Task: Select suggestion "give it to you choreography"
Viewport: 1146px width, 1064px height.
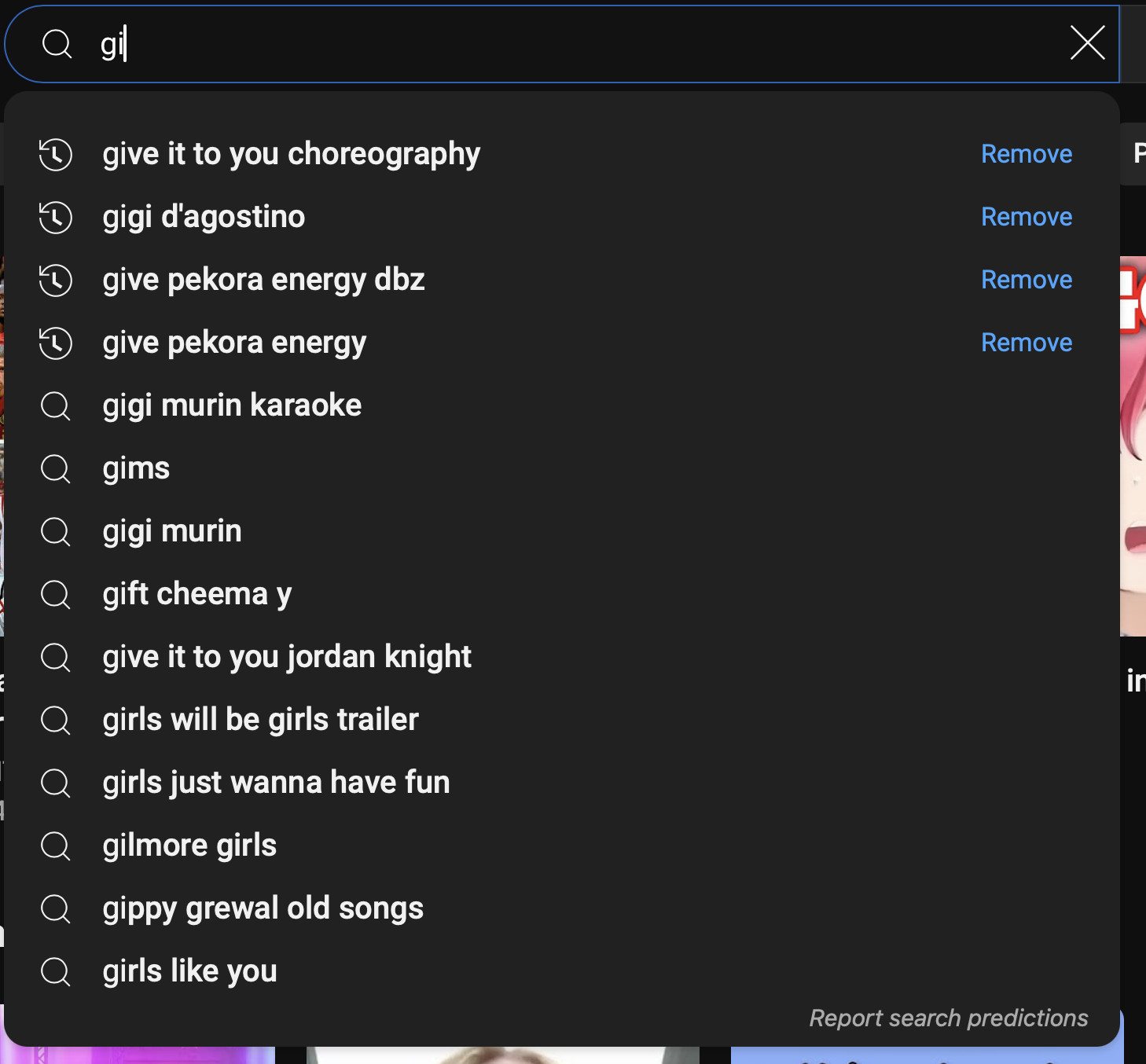Action: point(562,154)
